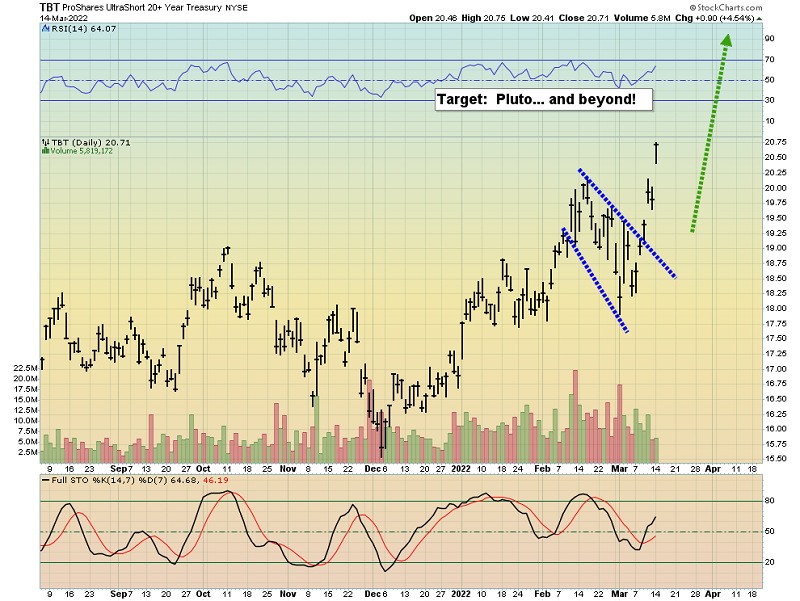Image resolution: width=800 pixels, height=601 pixels.
Task: Click the Close 20.71 value
Action: [x=584, y=18]
